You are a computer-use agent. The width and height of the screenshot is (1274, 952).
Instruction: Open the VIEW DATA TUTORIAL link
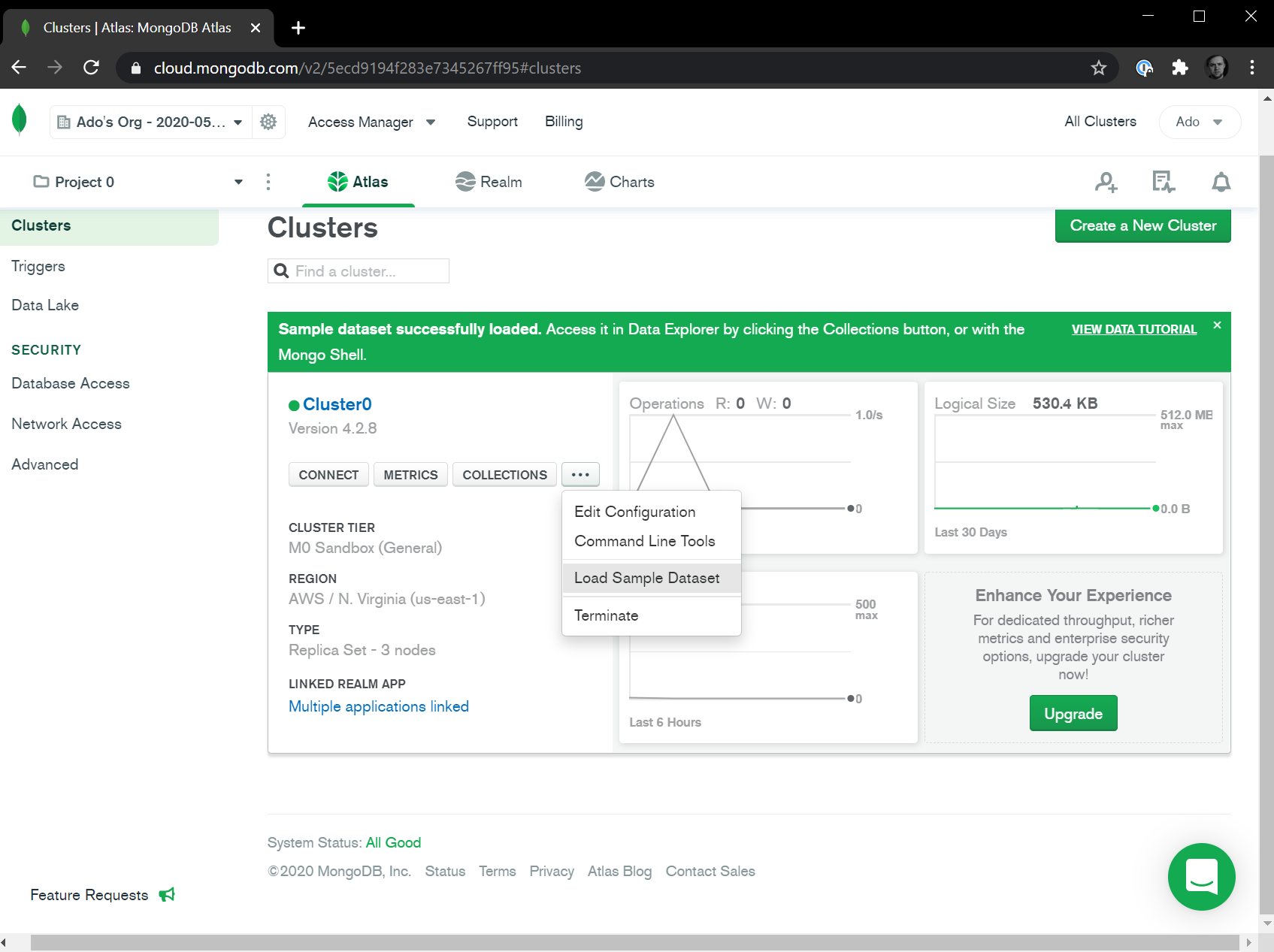pos(1134,329)
